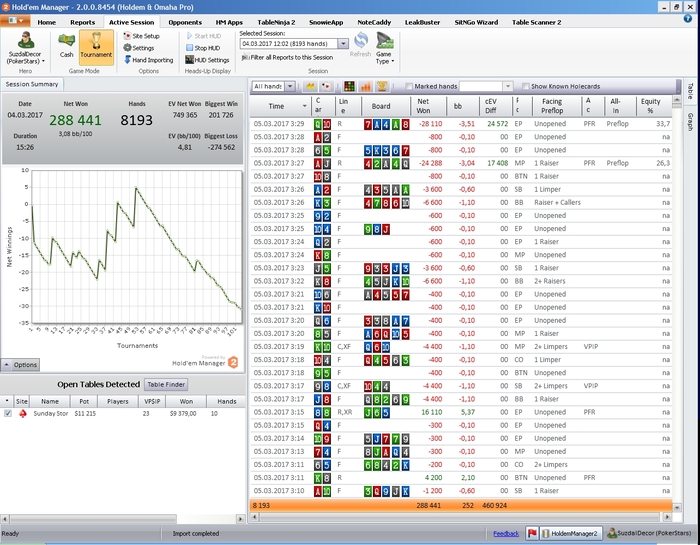Click the Session Summary tab
This screenshot has width=700, height=545.
point(32,84)
